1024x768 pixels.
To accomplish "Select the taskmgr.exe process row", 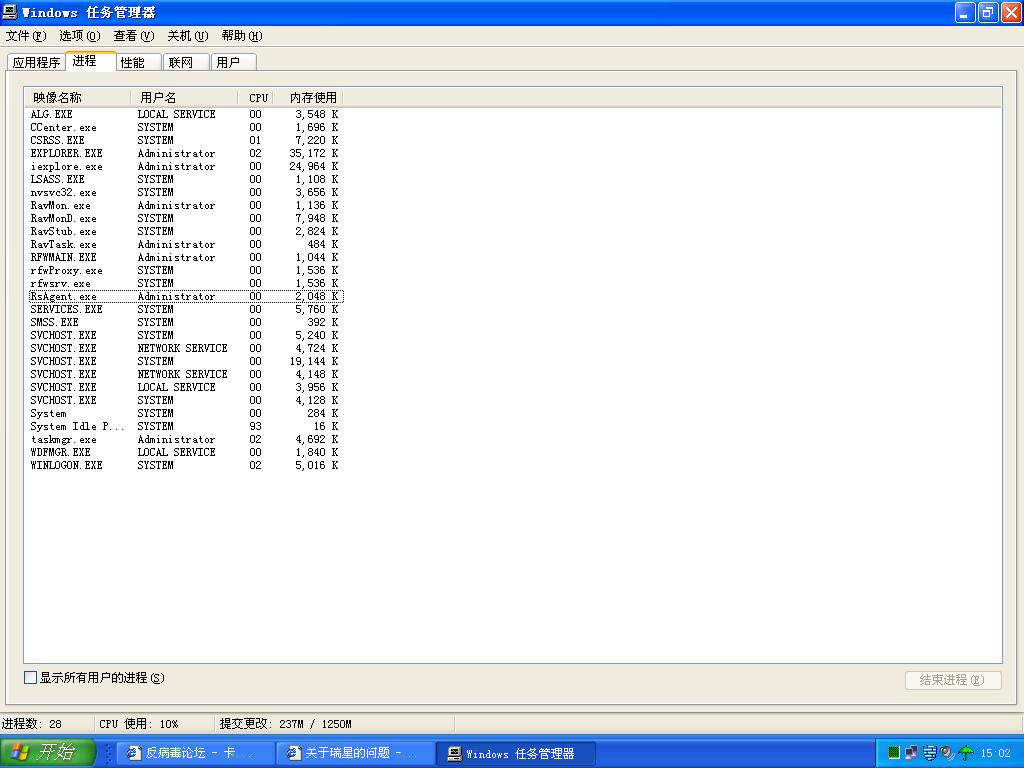I will tap(185, 440).
